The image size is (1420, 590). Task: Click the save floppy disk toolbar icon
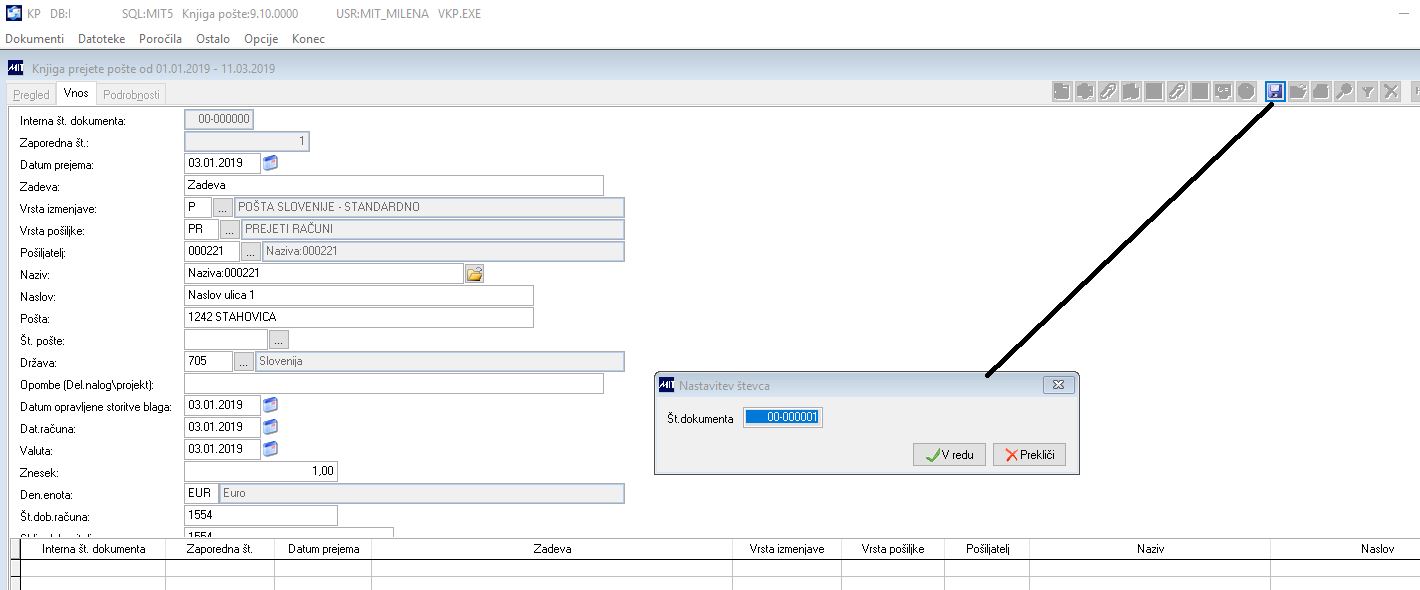coord(1275,91)
